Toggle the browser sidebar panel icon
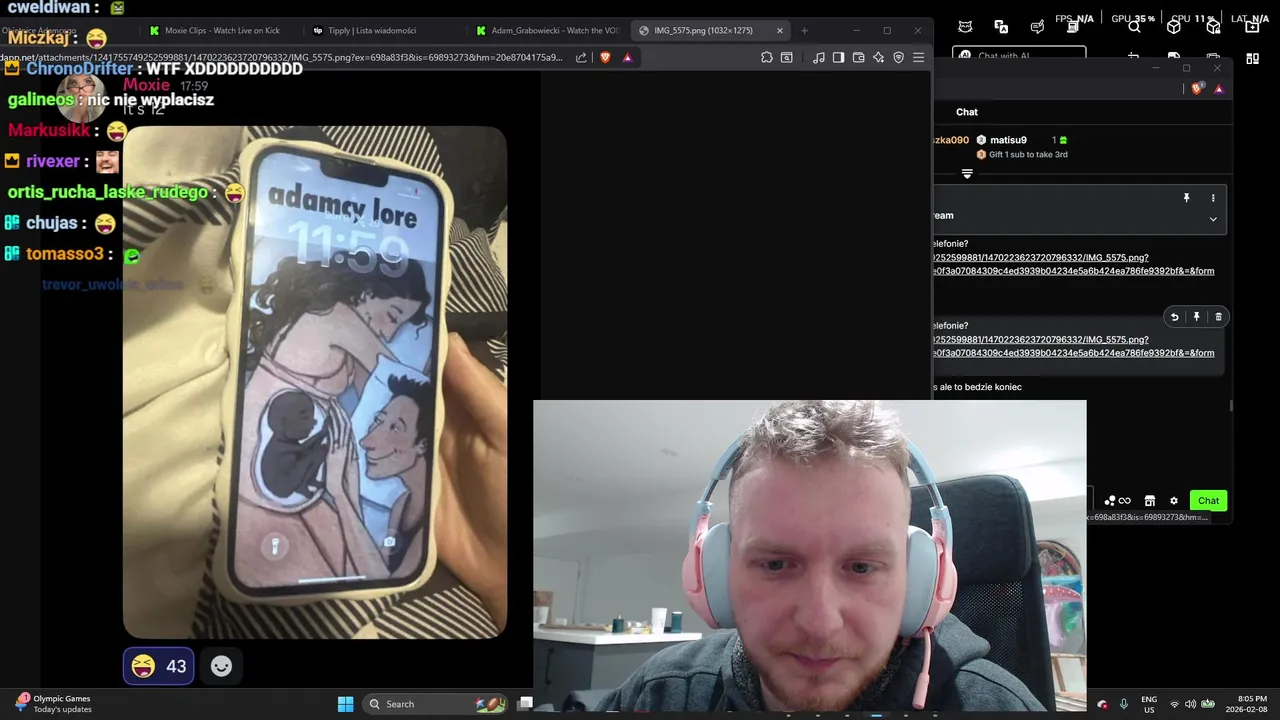 [x=838, y=57]
